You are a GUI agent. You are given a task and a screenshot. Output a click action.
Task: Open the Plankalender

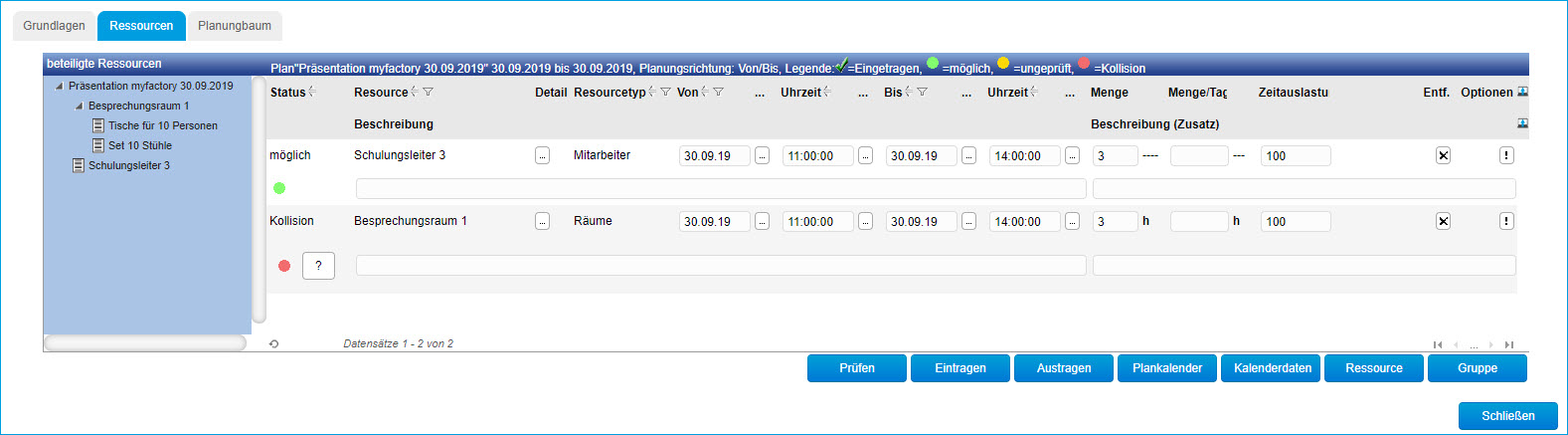point(1167,368)
